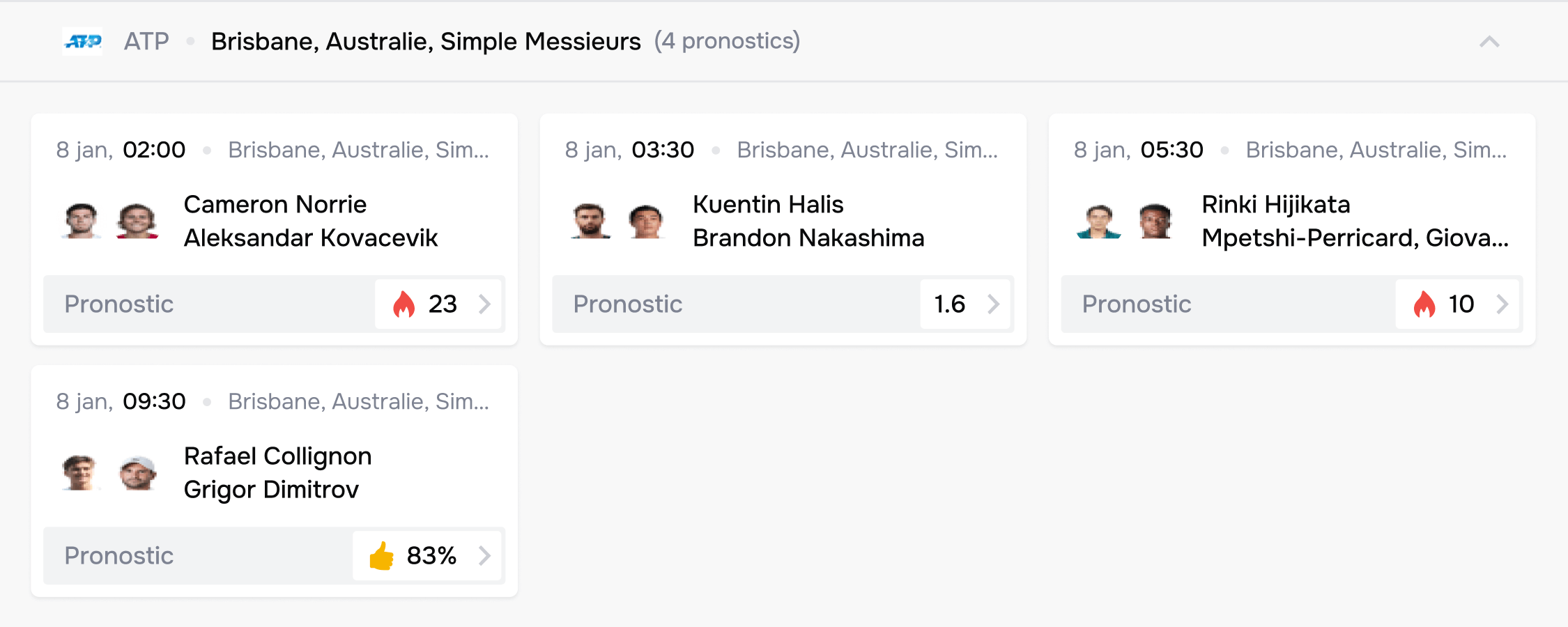The width and height of the screenshot is (1568, 627).
Task: Open the Rafael Collignon vs Grigor Dimitrov match
Action: [x=277, y=473]
